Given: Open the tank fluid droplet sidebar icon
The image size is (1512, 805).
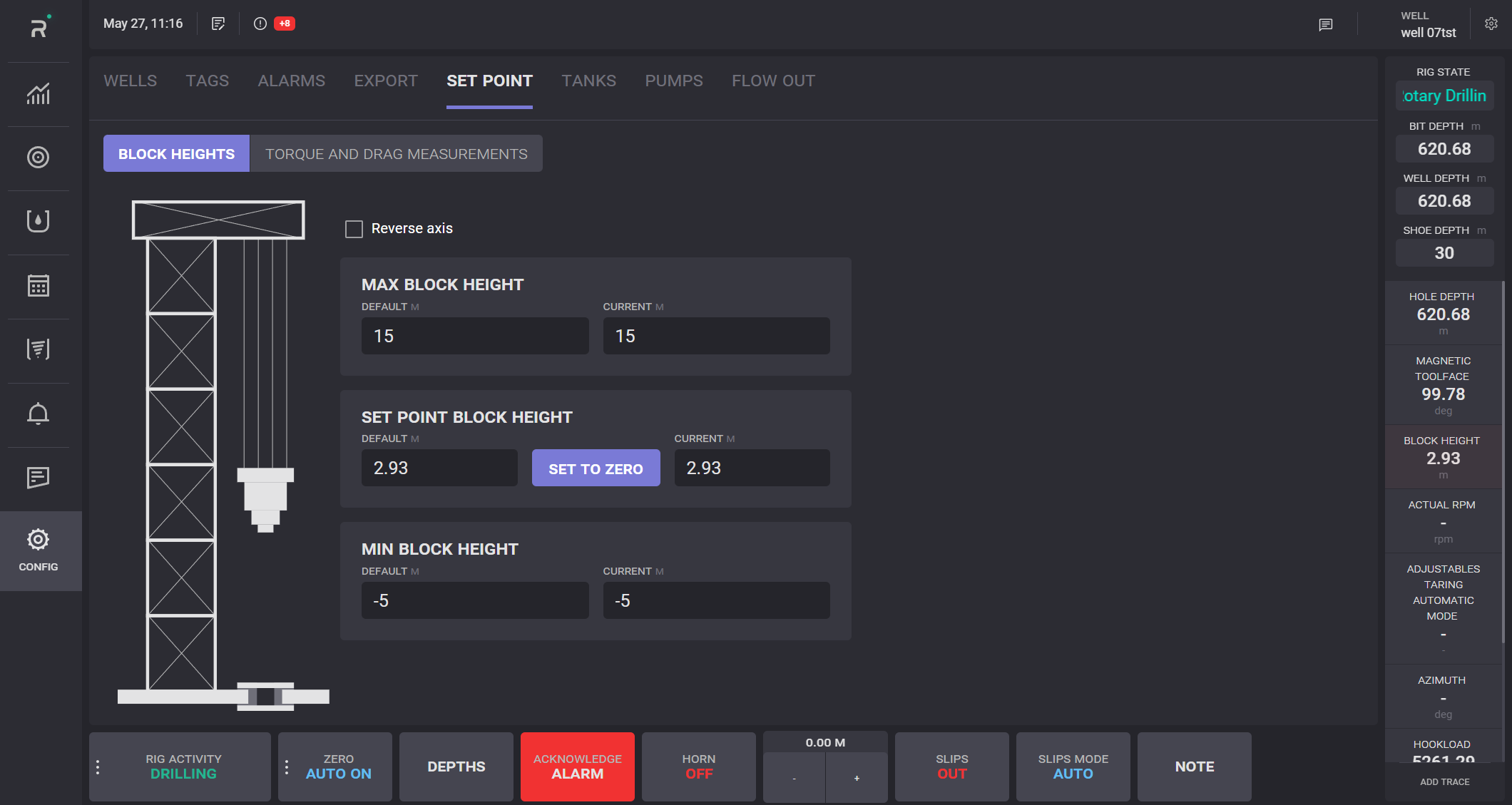Looking at the screenshot, I should (39, 221).
